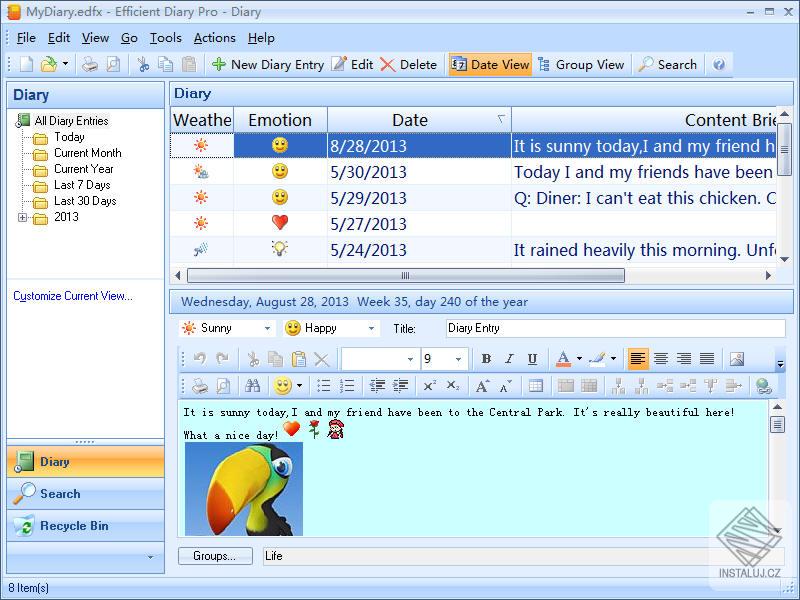Insert a table into the diary text

(x=534, y=385)
